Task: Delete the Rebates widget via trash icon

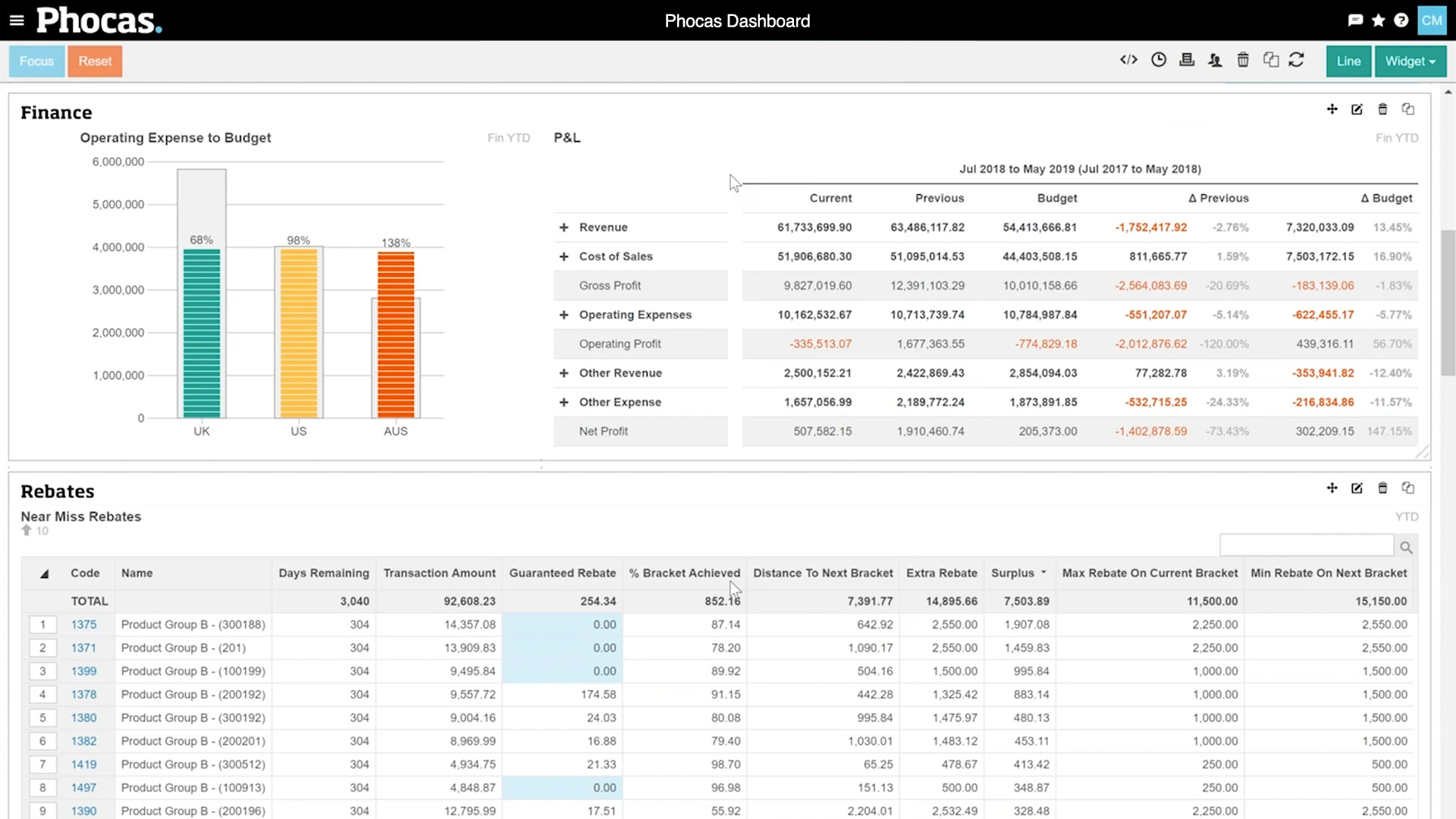Action: (1382, 488)
